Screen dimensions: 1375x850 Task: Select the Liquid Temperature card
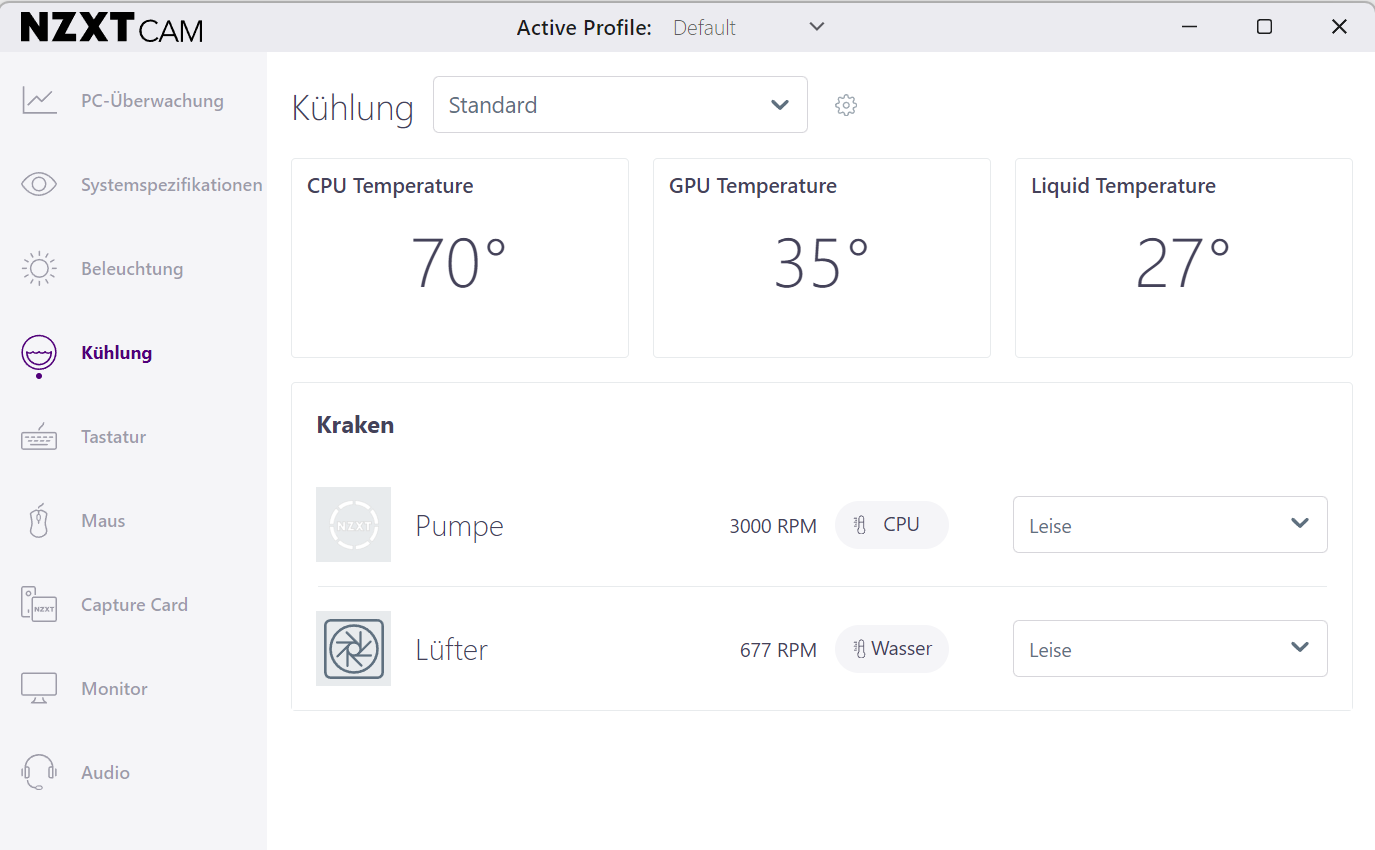[1184, 258]
